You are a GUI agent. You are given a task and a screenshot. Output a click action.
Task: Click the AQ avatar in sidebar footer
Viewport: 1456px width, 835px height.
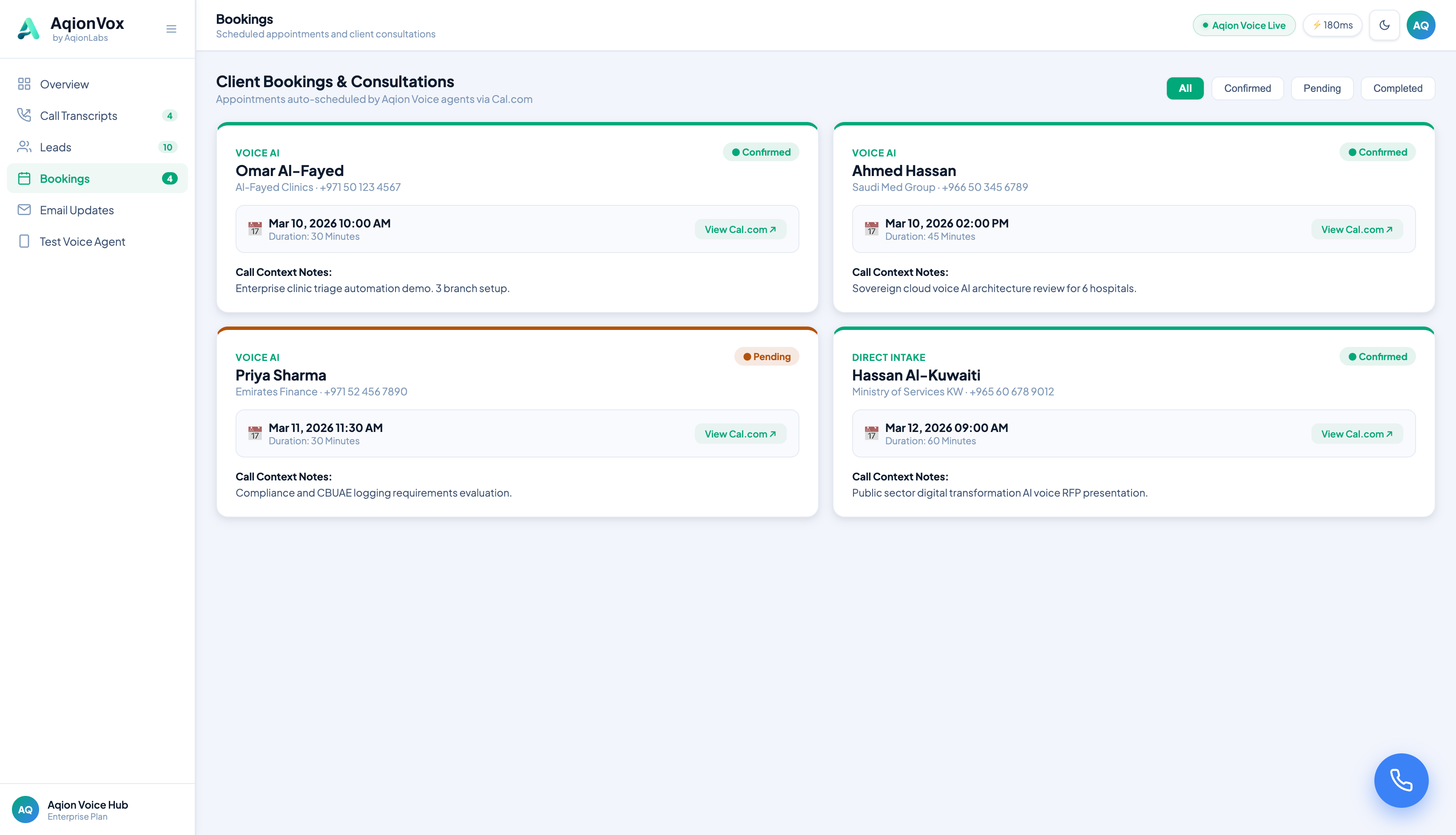(25, 810)
